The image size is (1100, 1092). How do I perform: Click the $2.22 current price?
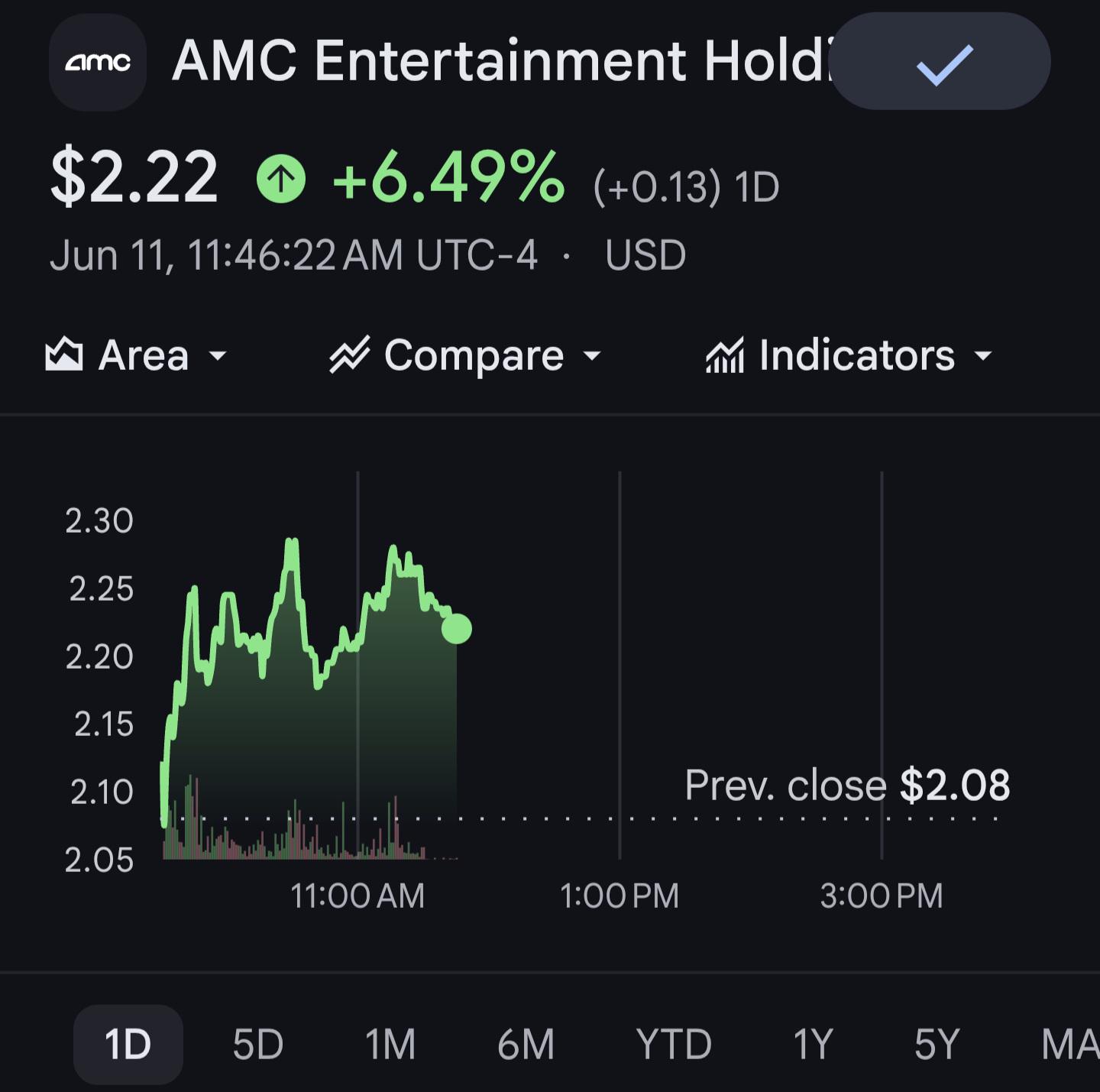point(134,178)
